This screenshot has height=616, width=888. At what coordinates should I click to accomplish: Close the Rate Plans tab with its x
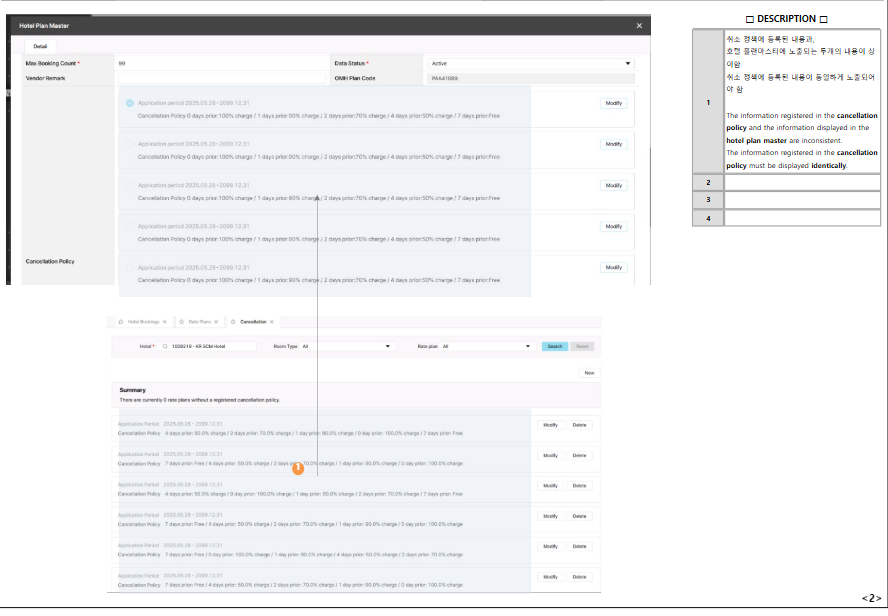pos(216,322)
